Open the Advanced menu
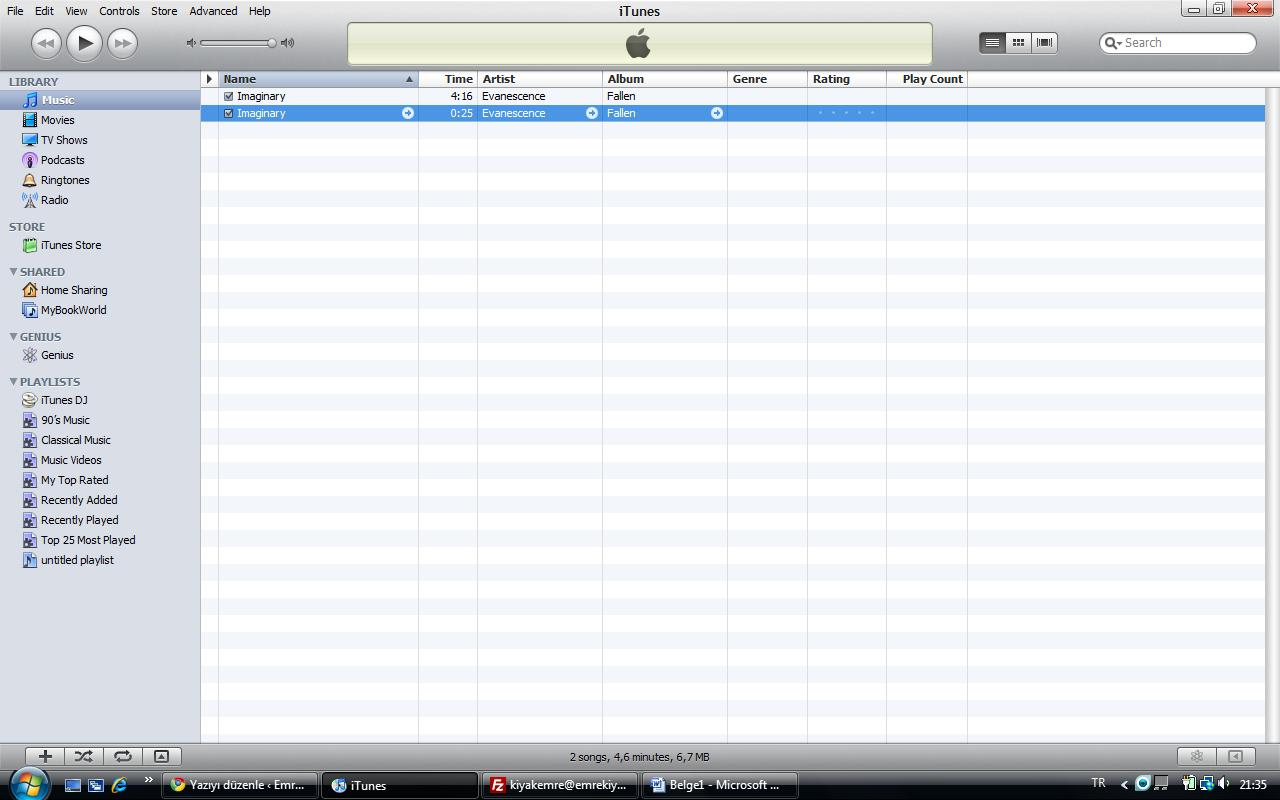 [x=213, y=11]
